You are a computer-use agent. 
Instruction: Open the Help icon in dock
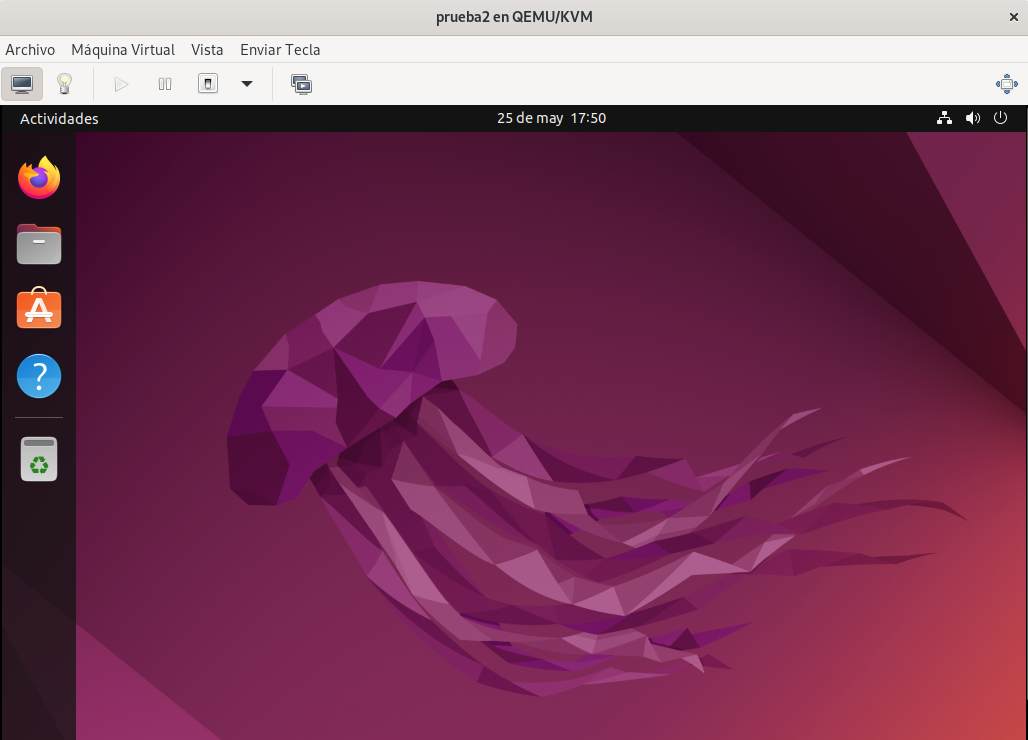click(39, 376)
